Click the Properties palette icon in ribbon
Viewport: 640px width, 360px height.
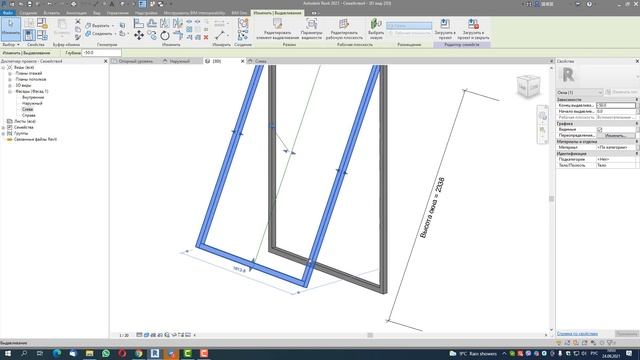(29, 35)
